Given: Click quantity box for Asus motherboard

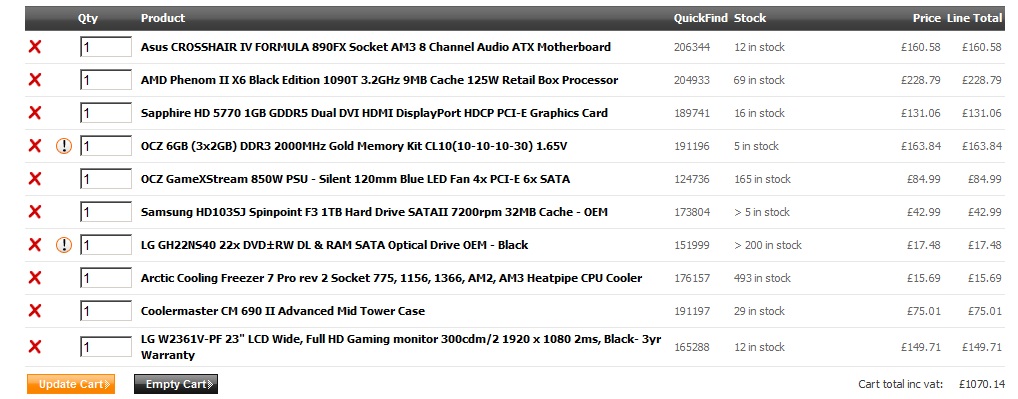Looking at the screenshot, I should click(x=106, y=47).
